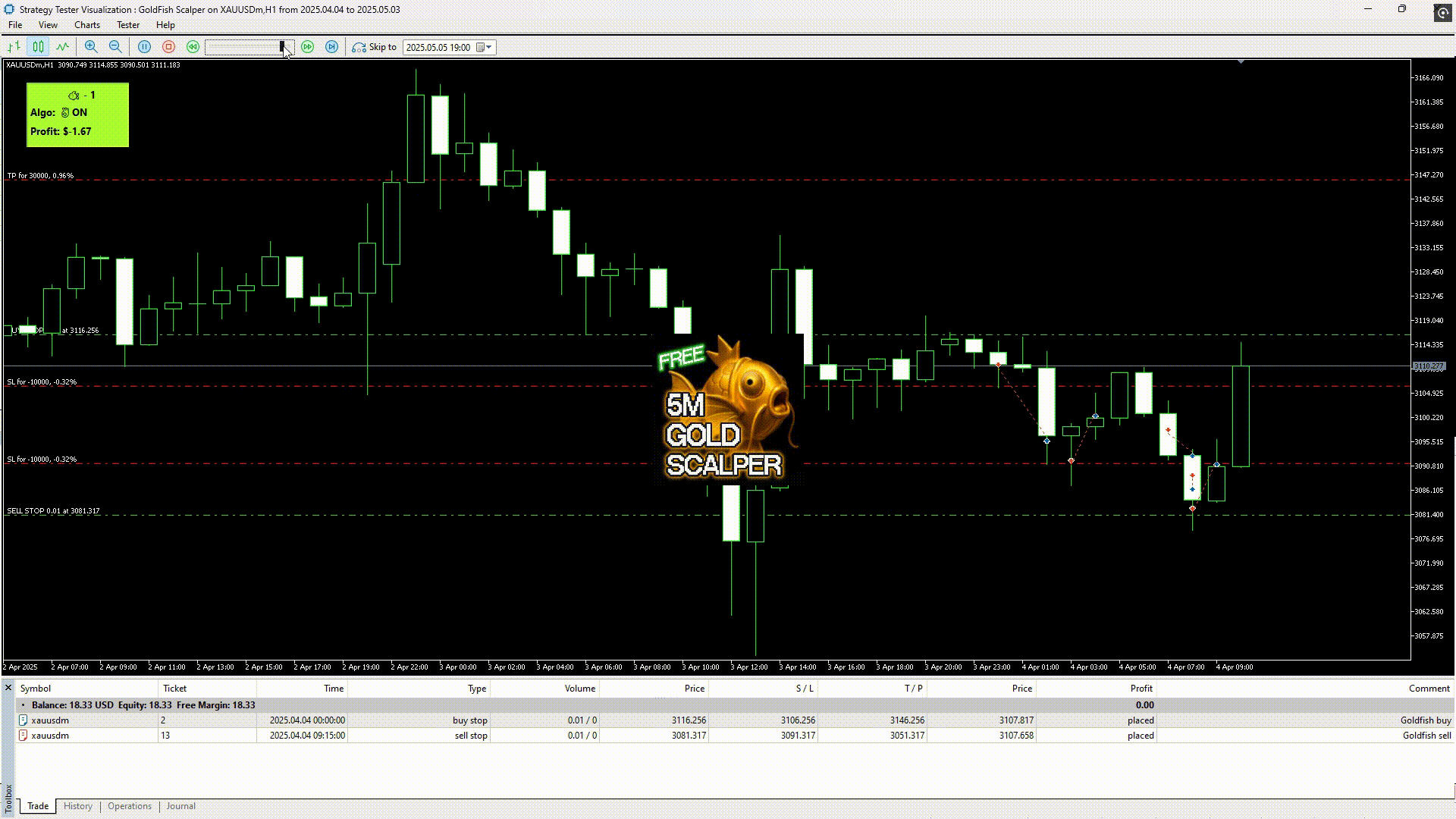Zoom in on the chart

(x=91, y=47)
